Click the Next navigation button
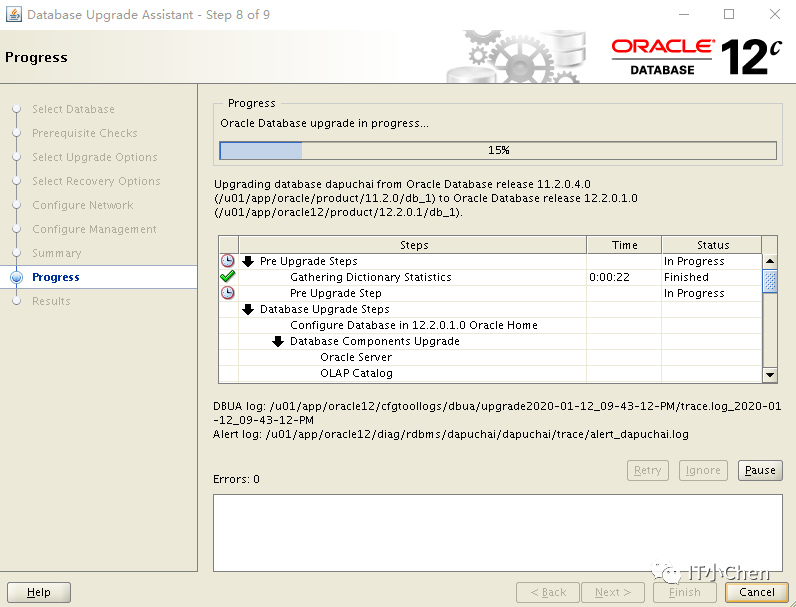 [x=613, y=592]
